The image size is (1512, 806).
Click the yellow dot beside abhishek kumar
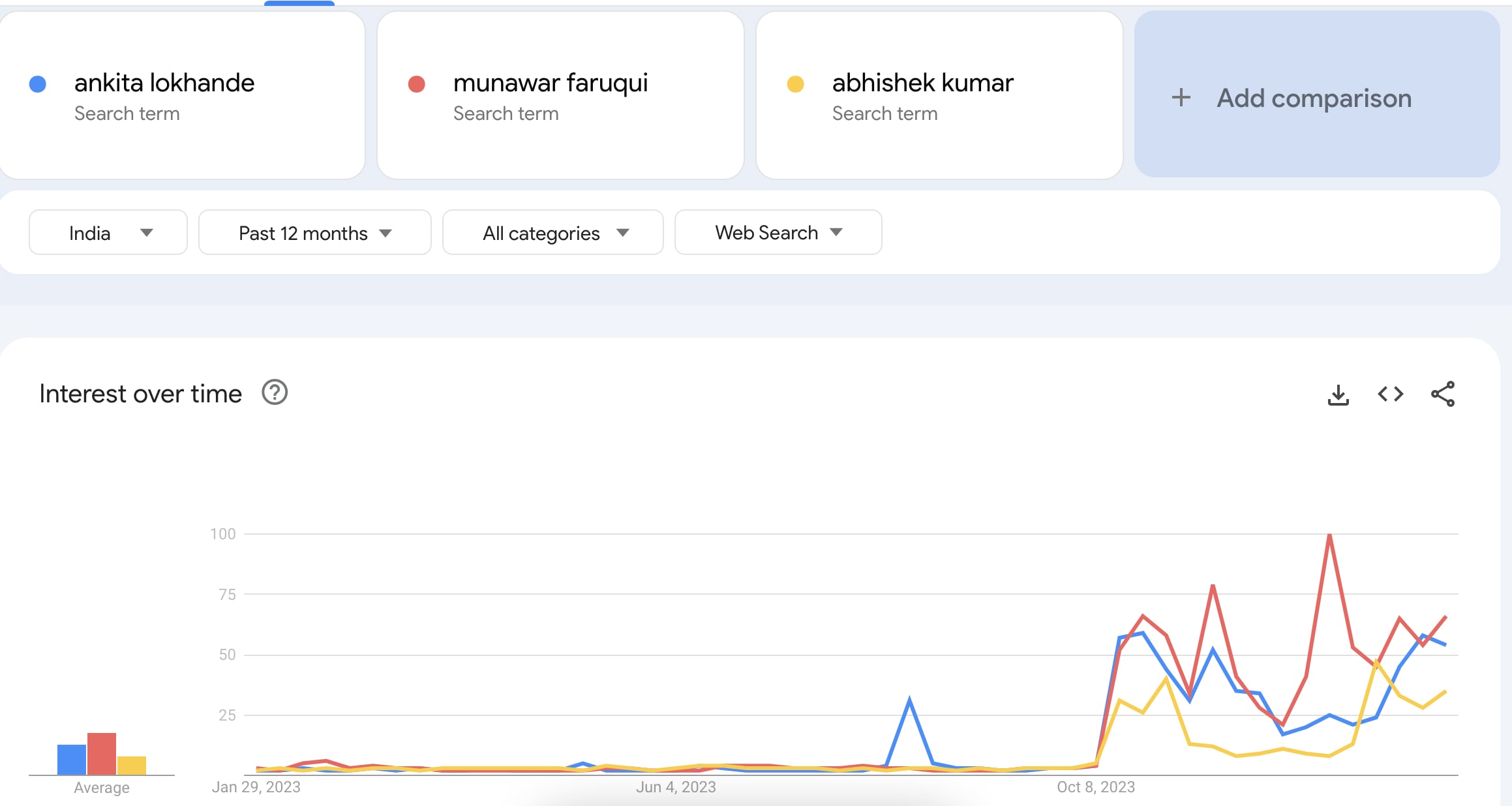click(795, 84)
